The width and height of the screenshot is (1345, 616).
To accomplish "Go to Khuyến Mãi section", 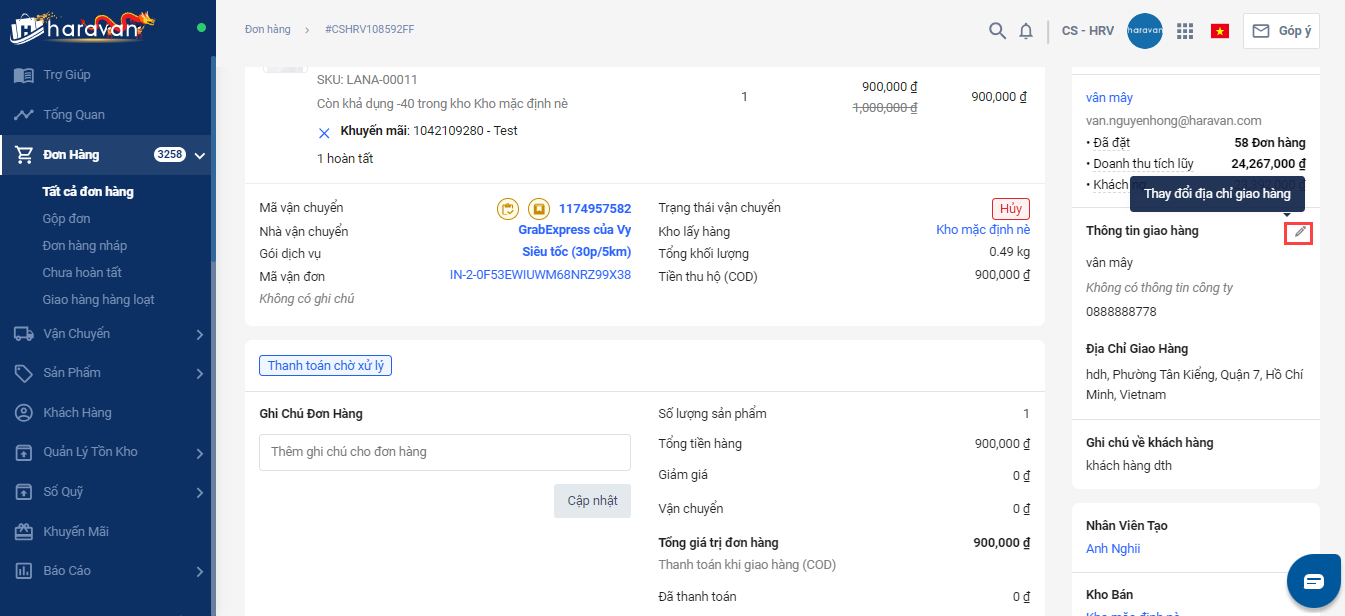I will tap(76, 532).
